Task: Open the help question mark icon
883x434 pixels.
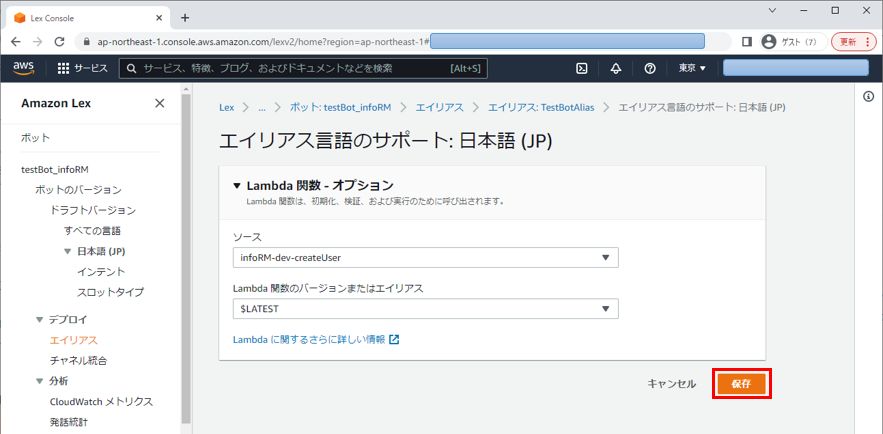Action: [650, 68]
